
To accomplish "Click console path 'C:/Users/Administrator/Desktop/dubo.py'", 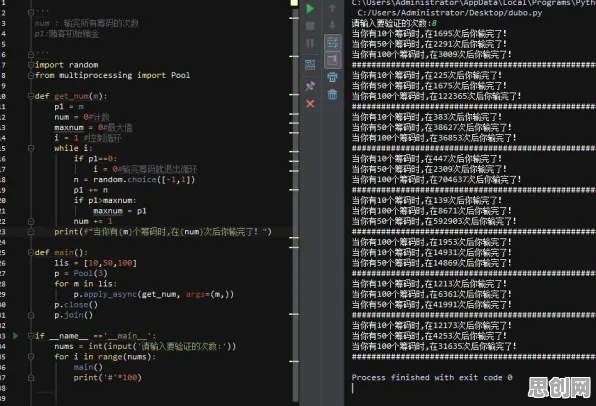I will [450, 13].
